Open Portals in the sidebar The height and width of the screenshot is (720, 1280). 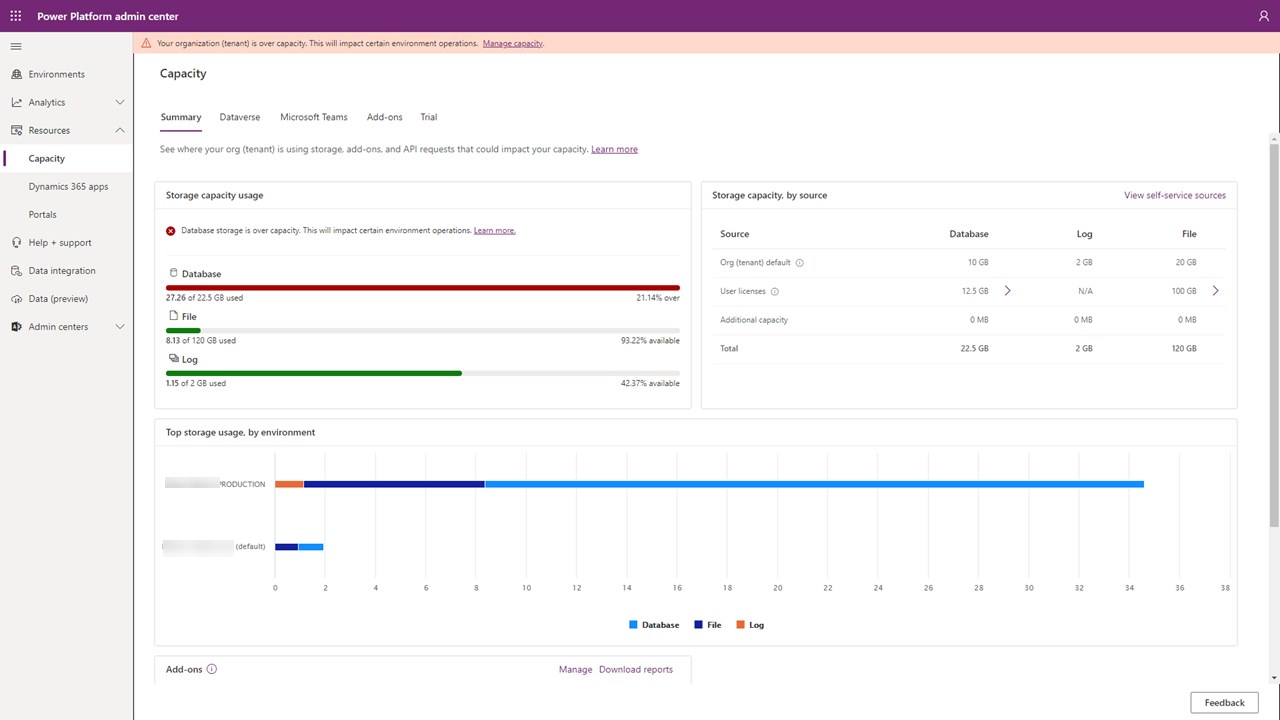(x=66, y=214)
